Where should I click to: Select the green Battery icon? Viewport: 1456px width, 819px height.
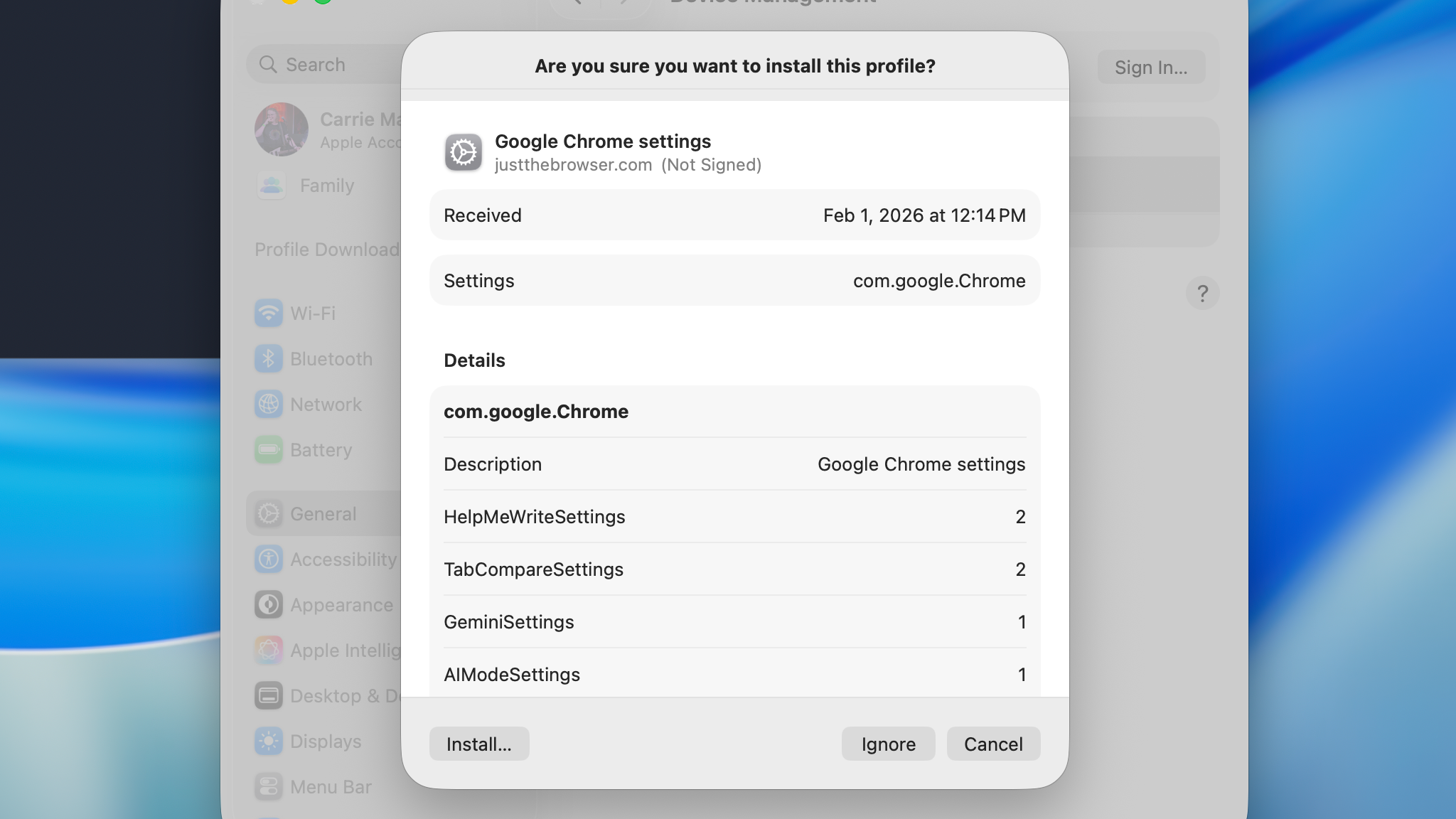pos(268,449)
